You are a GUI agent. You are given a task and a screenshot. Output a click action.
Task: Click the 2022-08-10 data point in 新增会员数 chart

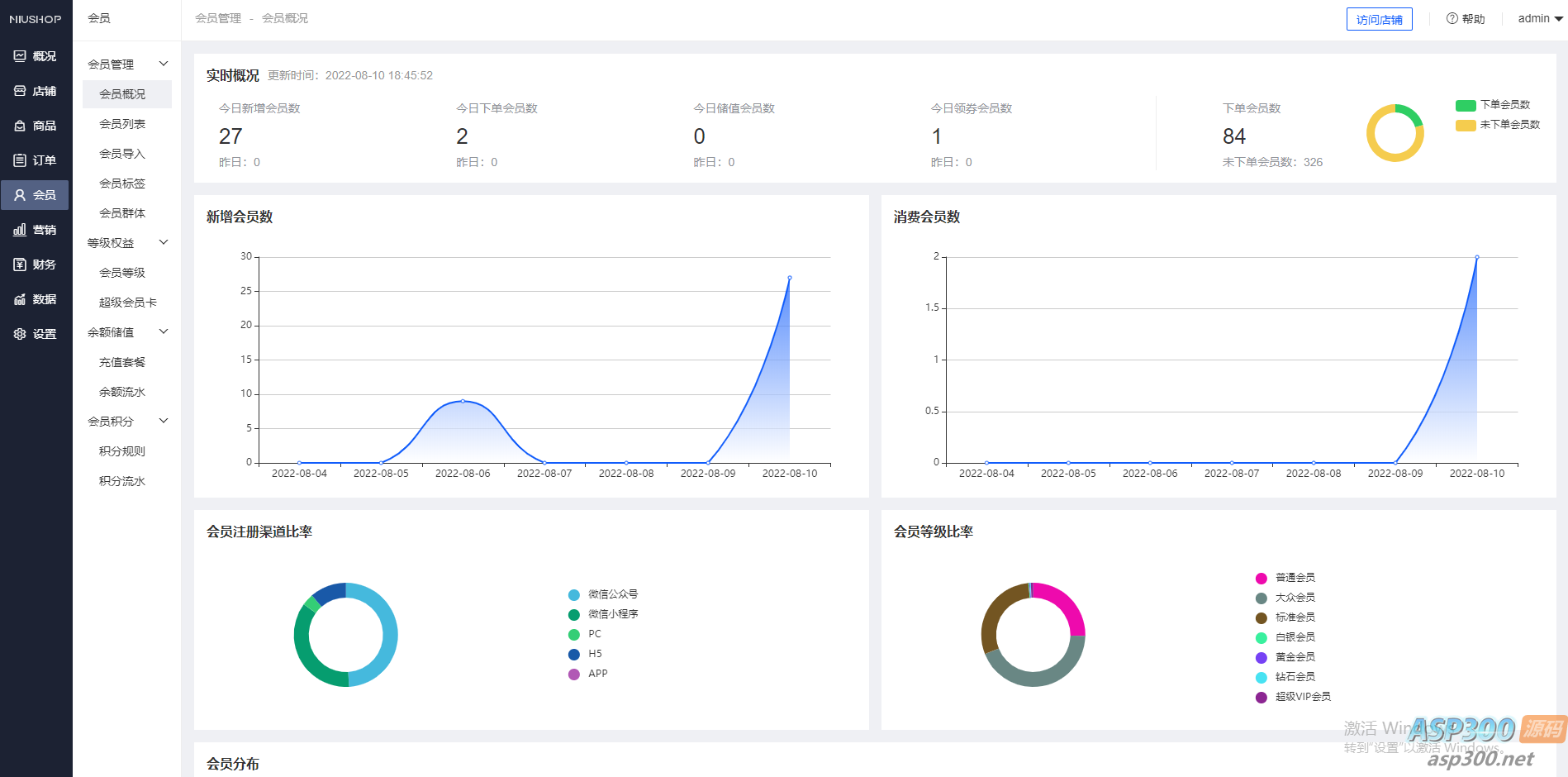pyautogui.click(x=789, y=278)
